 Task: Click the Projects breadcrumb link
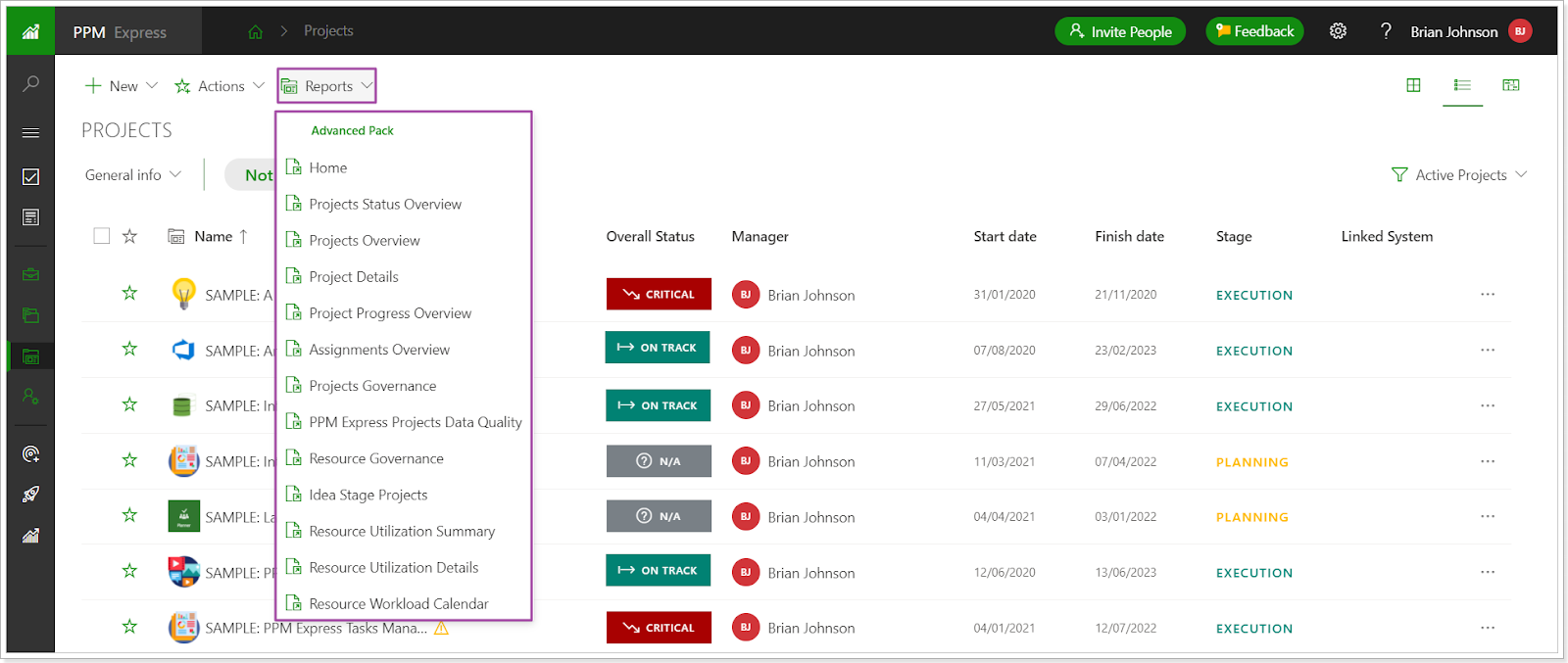click(328, 31)
